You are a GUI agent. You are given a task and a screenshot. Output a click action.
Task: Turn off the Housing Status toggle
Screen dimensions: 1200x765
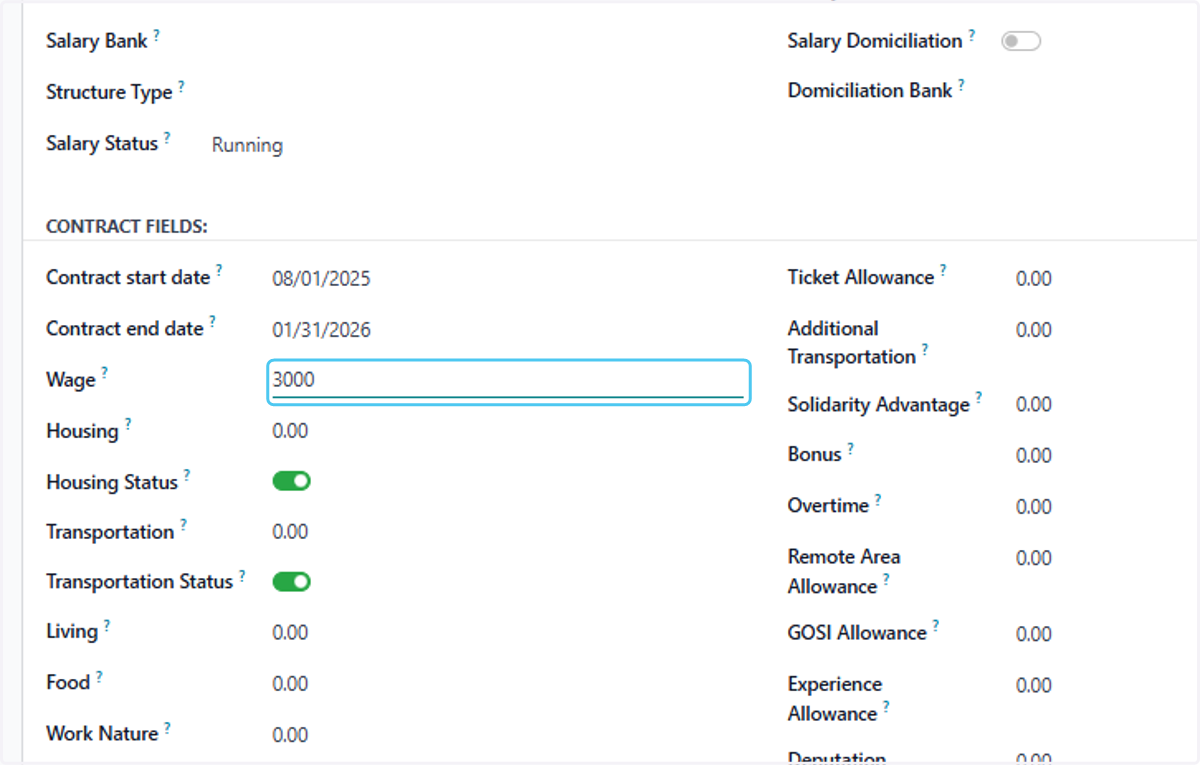pos(292,481)
